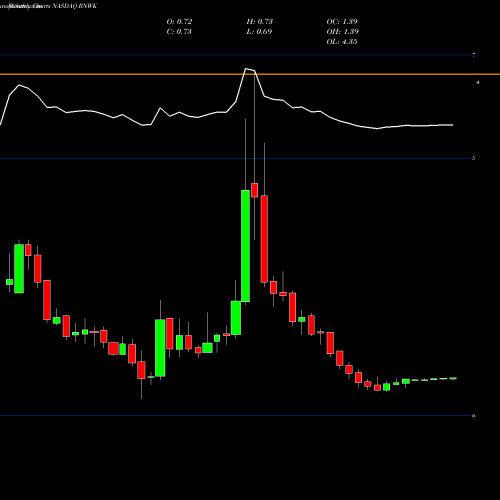Click the close value "C: 0.73"

(179, 32)
